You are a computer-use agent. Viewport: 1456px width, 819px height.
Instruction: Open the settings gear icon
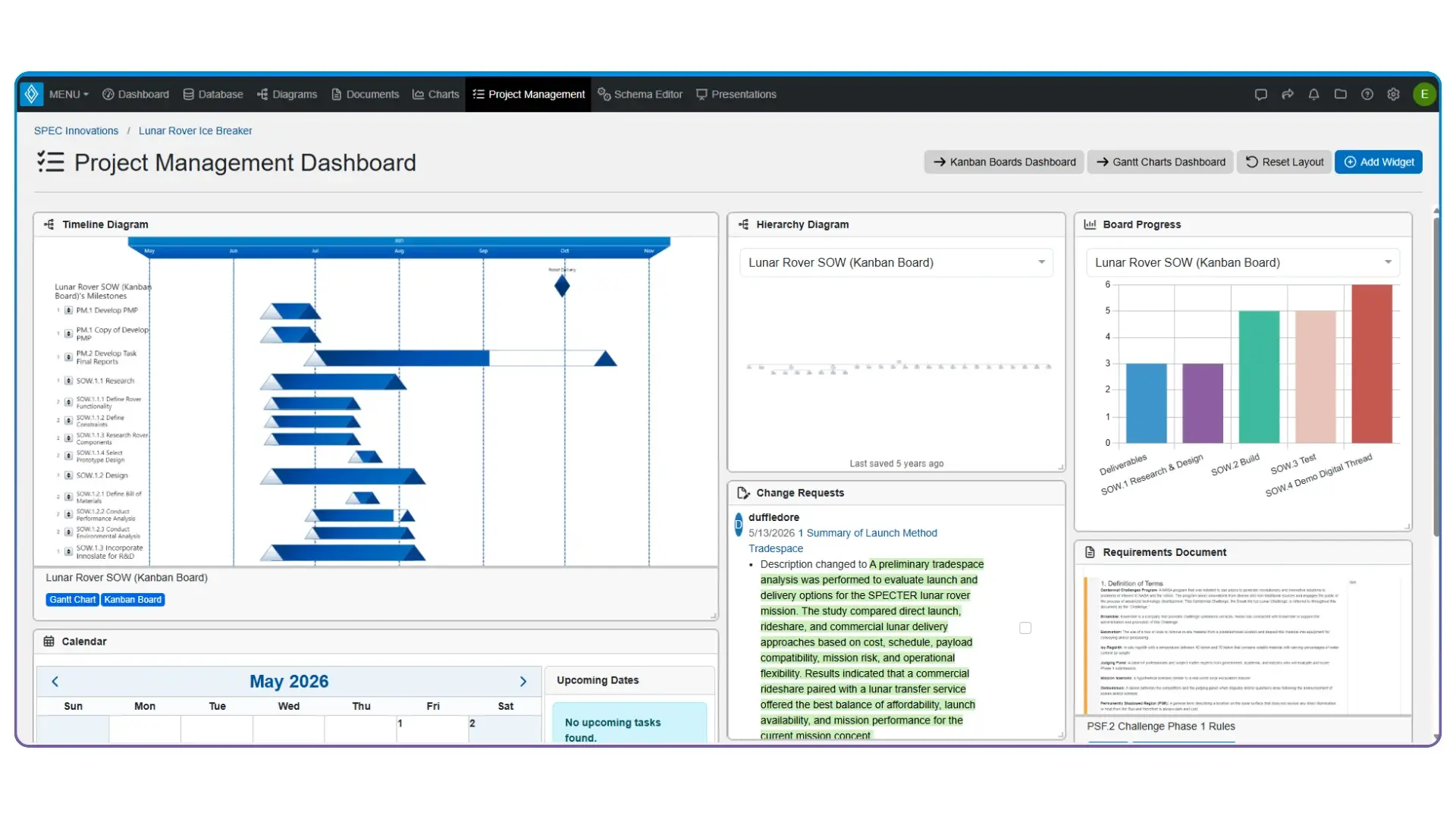pyautogui.click(x=1393, y=95)
